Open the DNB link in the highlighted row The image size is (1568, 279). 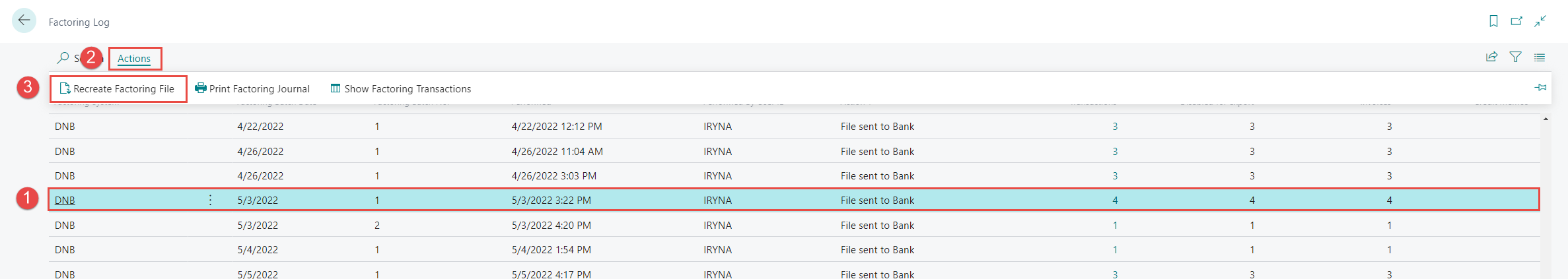[x=65, y=201]
